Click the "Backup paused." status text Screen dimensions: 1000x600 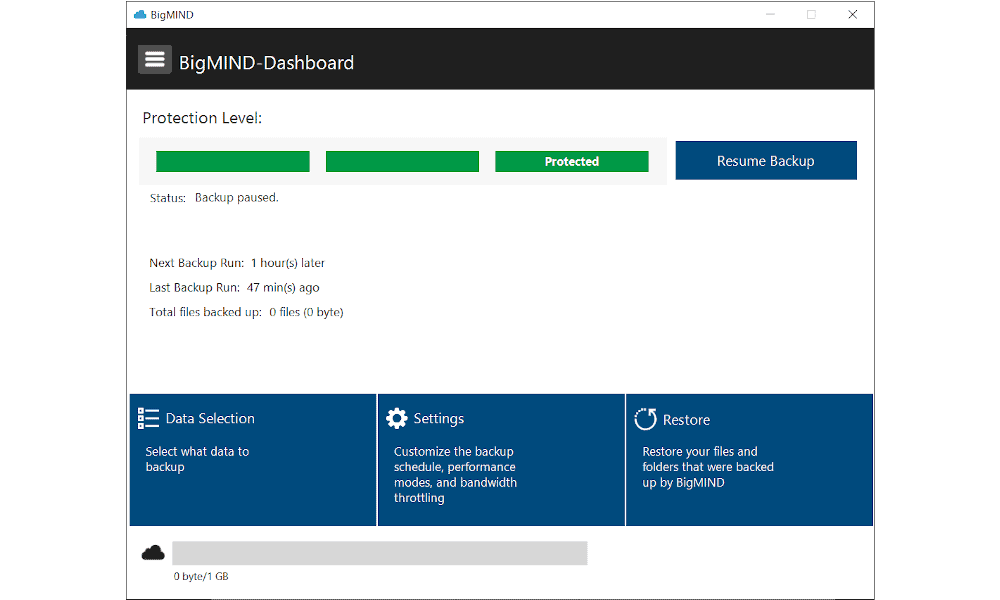237,198
